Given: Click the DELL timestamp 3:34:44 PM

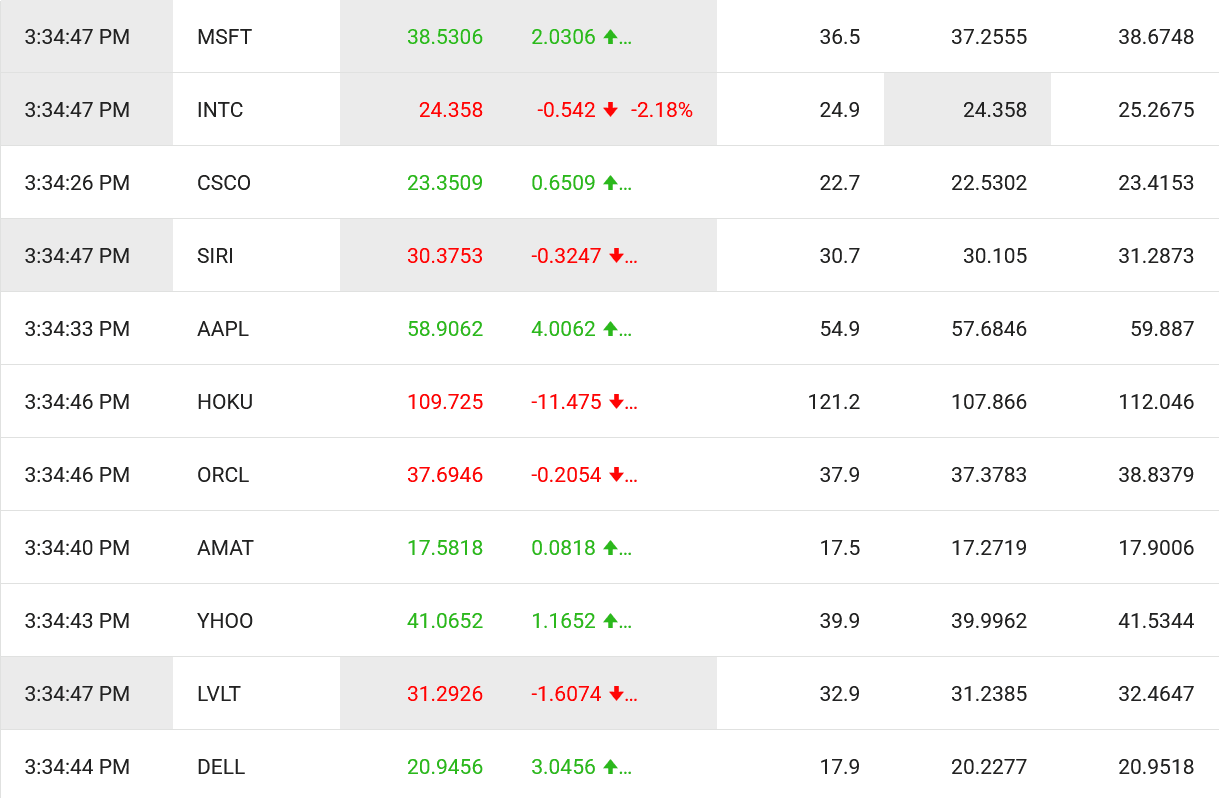Looking at the screenshot, I should pos(77,767).
